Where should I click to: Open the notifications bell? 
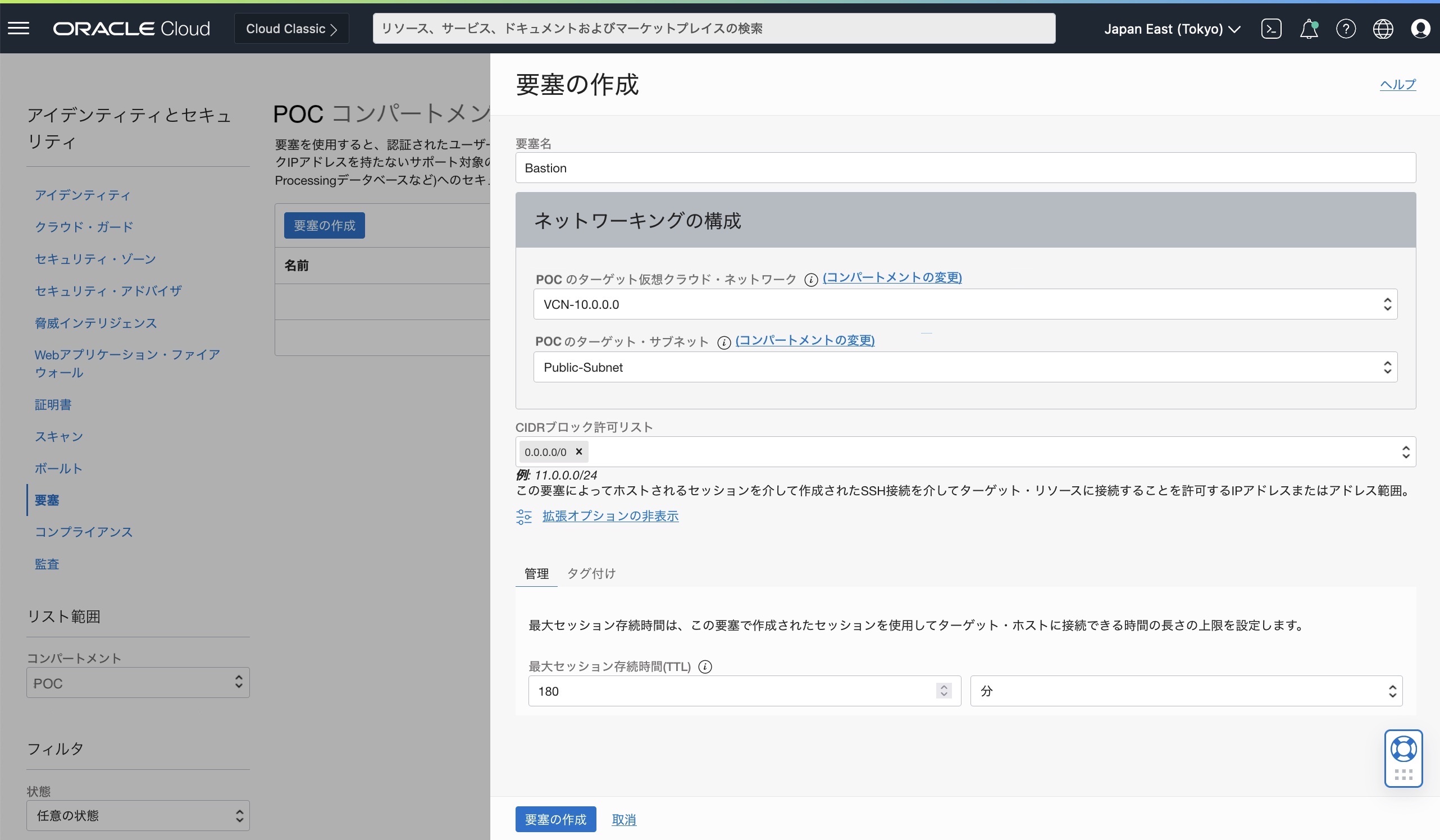click(1309, 28)
